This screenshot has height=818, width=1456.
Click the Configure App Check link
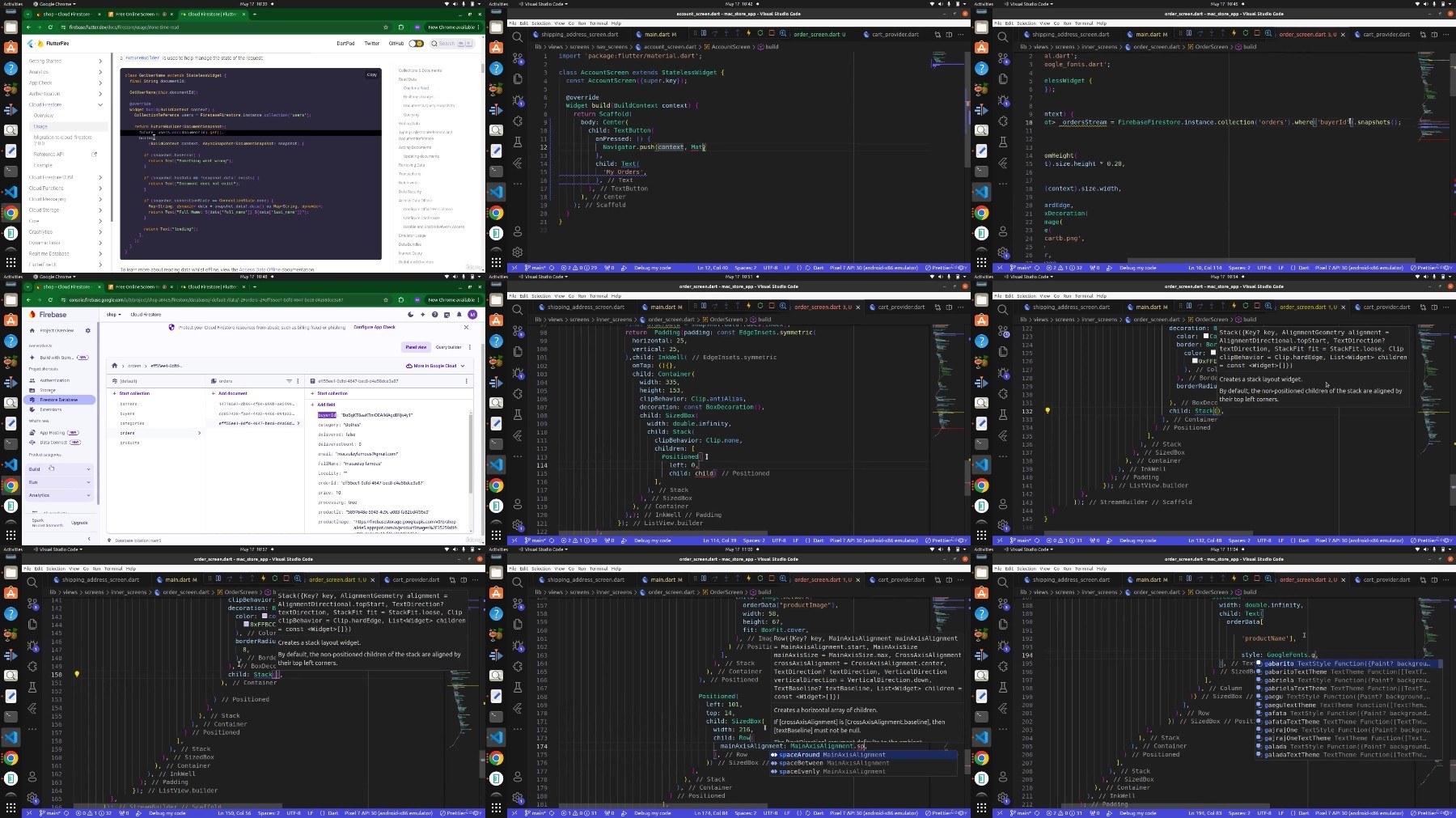[375, 328]
